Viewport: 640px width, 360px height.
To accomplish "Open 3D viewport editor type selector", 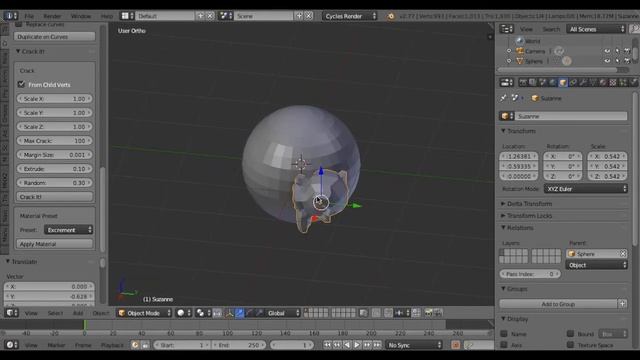I will pyautogui.click(x=11, y=313).
